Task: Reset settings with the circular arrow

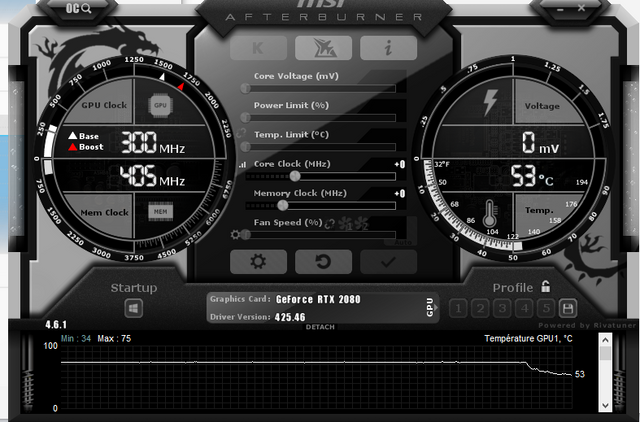Action: 323,262
